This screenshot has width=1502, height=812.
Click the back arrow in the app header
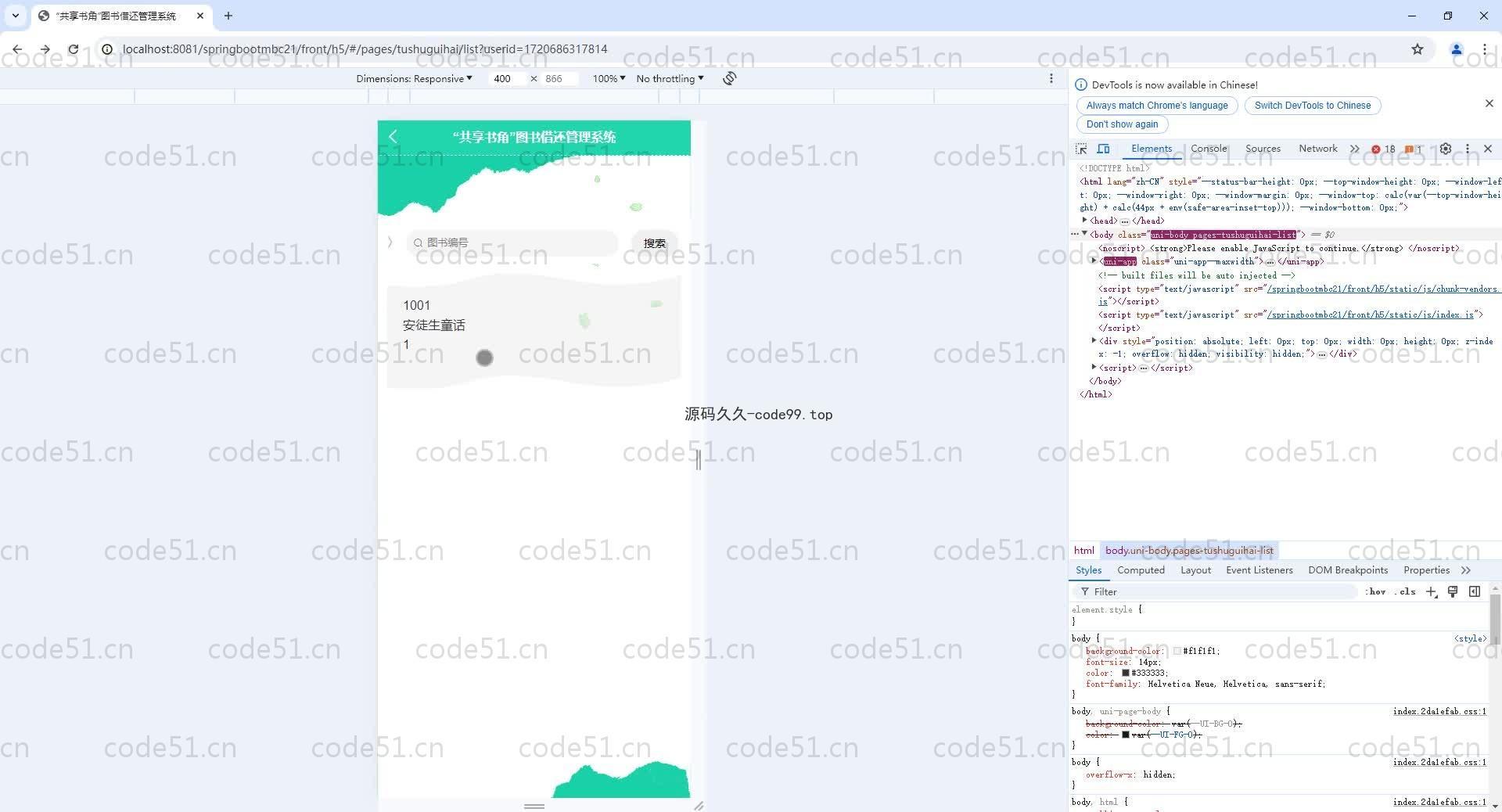click(393, 137)
